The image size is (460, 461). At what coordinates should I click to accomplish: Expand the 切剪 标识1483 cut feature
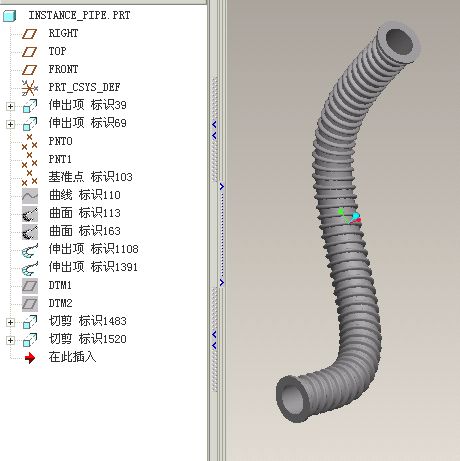click(x=10, y=322)
